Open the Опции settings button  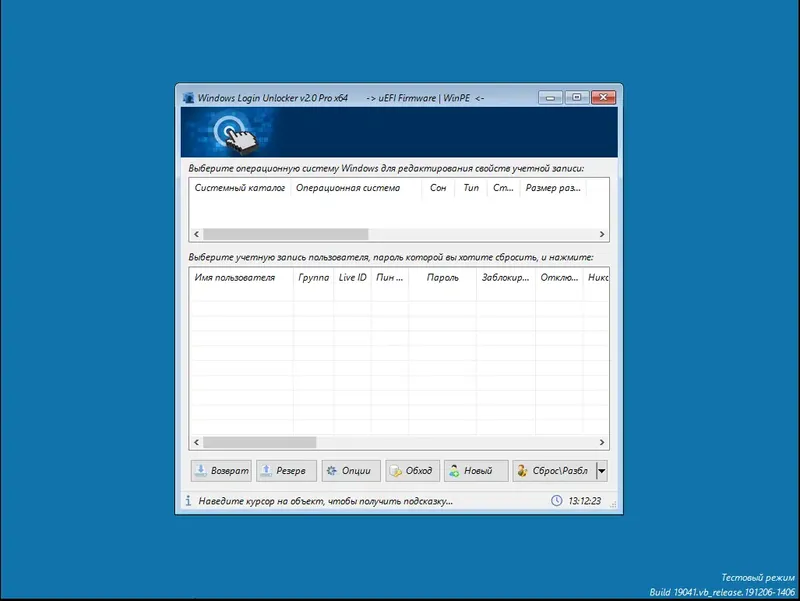pyautogui.click(x=351, y=470)
